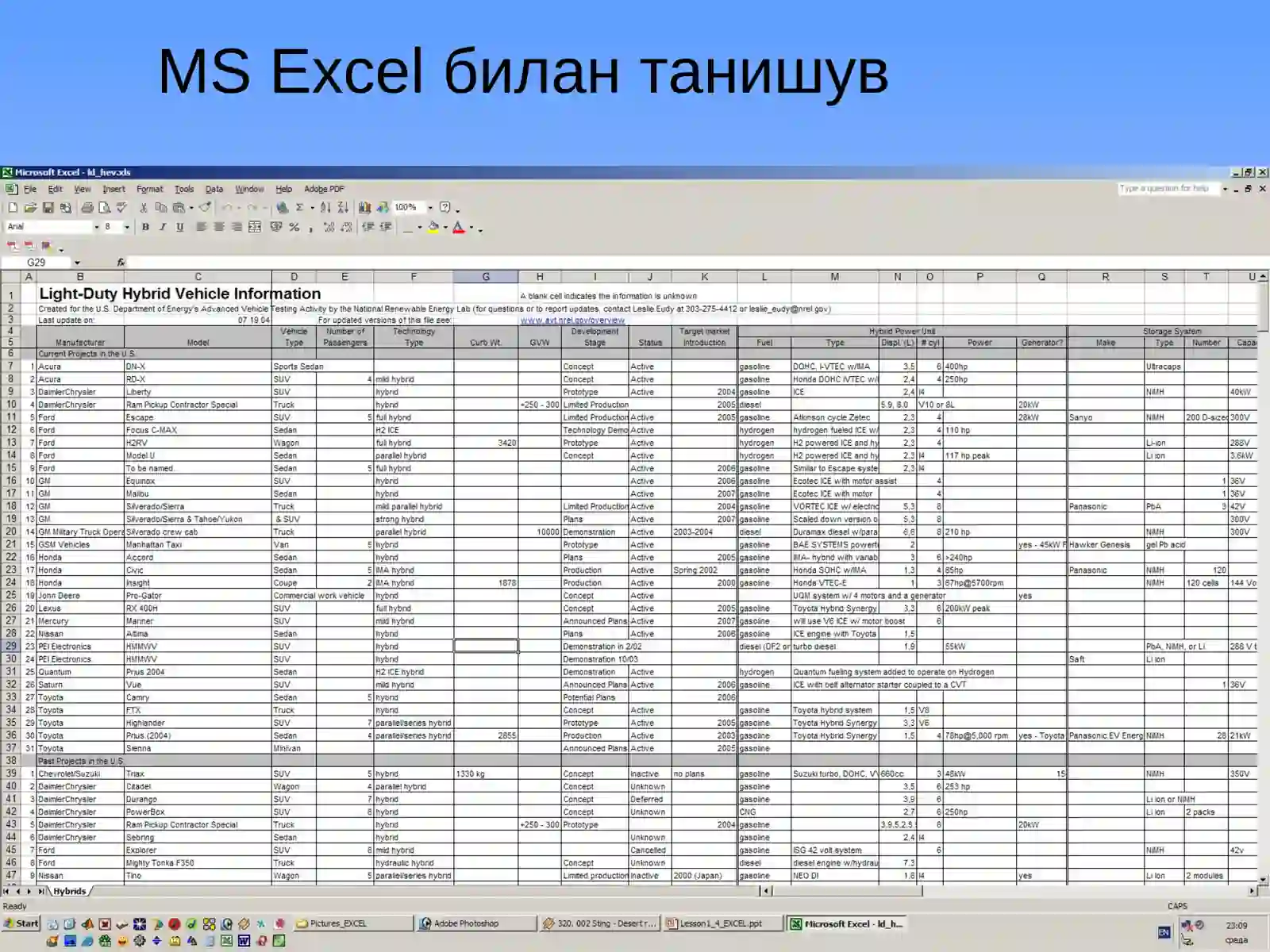Switch to Lesson1_4_EXCEL.ppt taskbar window
Screen dimensions: 1270x952
(722, 923)
